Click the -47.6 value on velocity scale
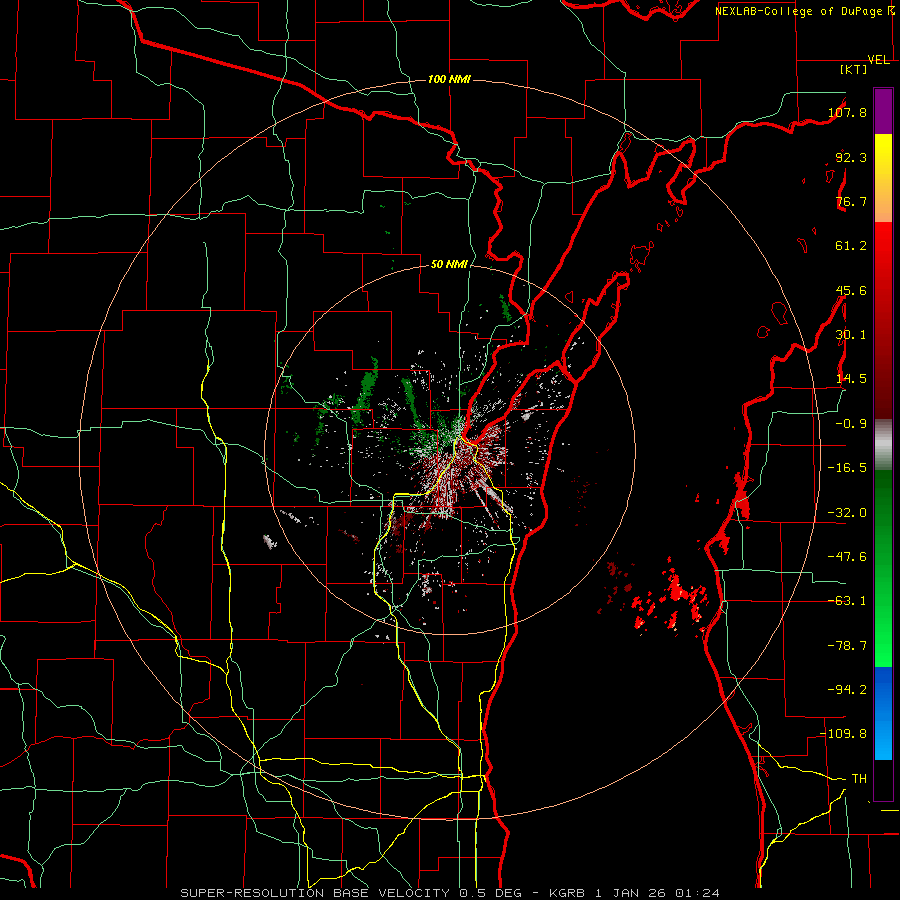900x900 pixels. click(847, 557)
